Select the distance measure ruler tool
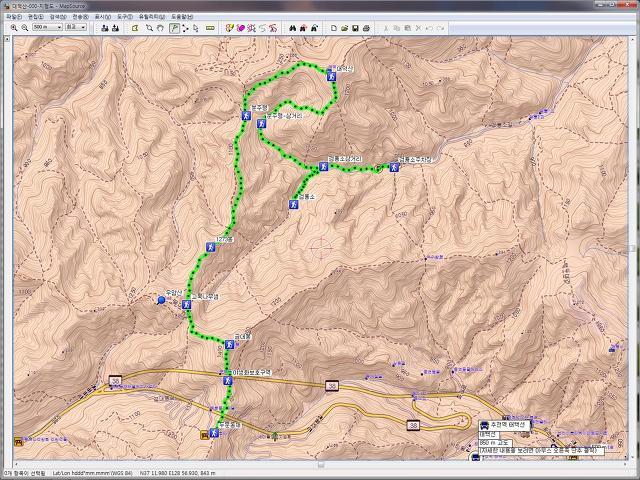 [210, 28]
